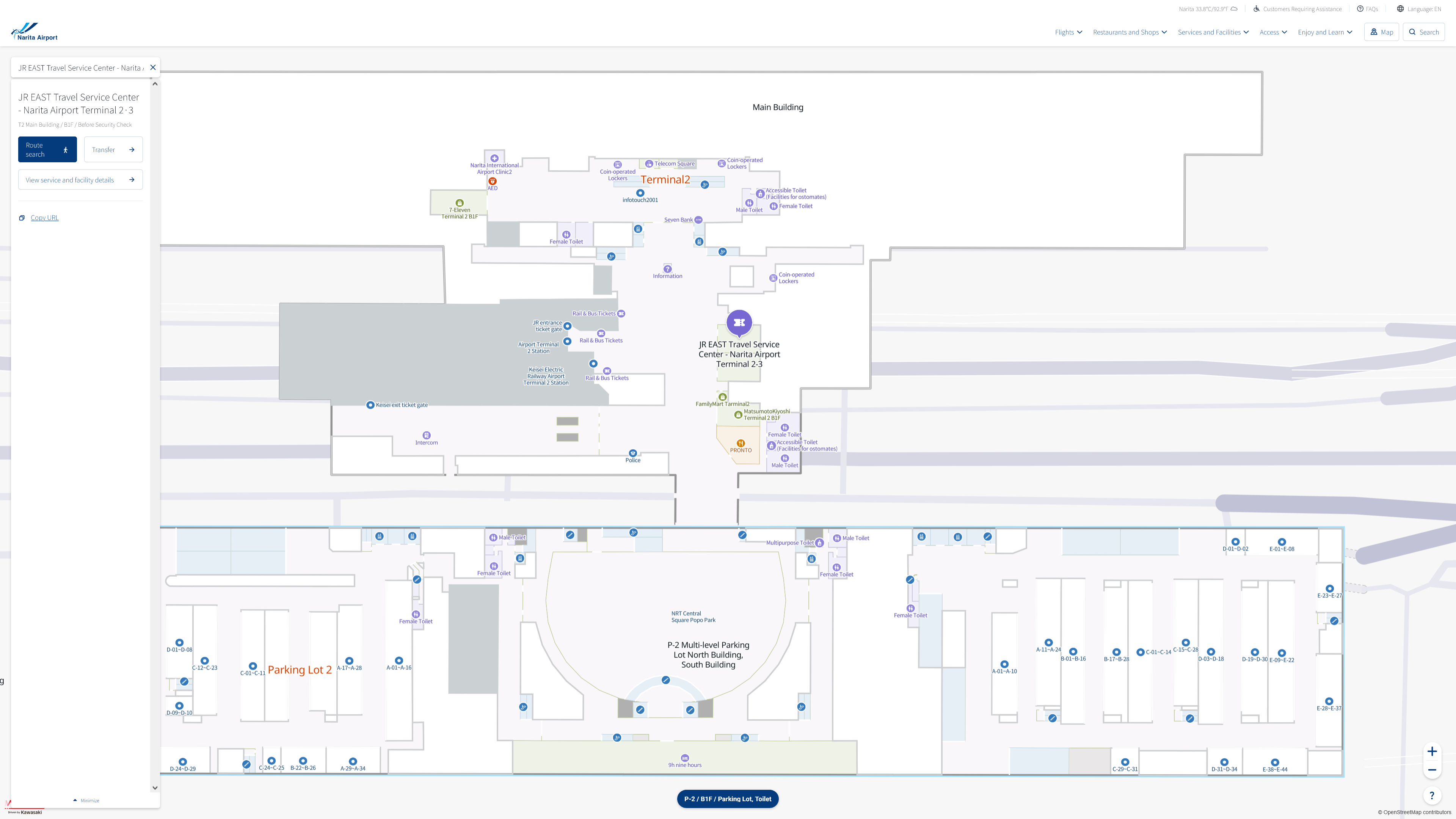Click the C-29~C-31 parking marker
Screen dimensions: 1456x819
(x=1125, y=763)
